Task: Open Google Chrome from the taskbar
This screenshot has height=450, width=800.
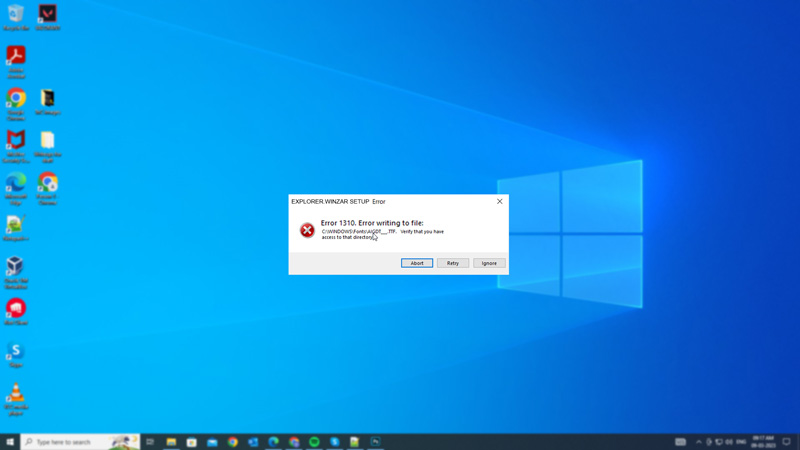Action: coord(233,442)
